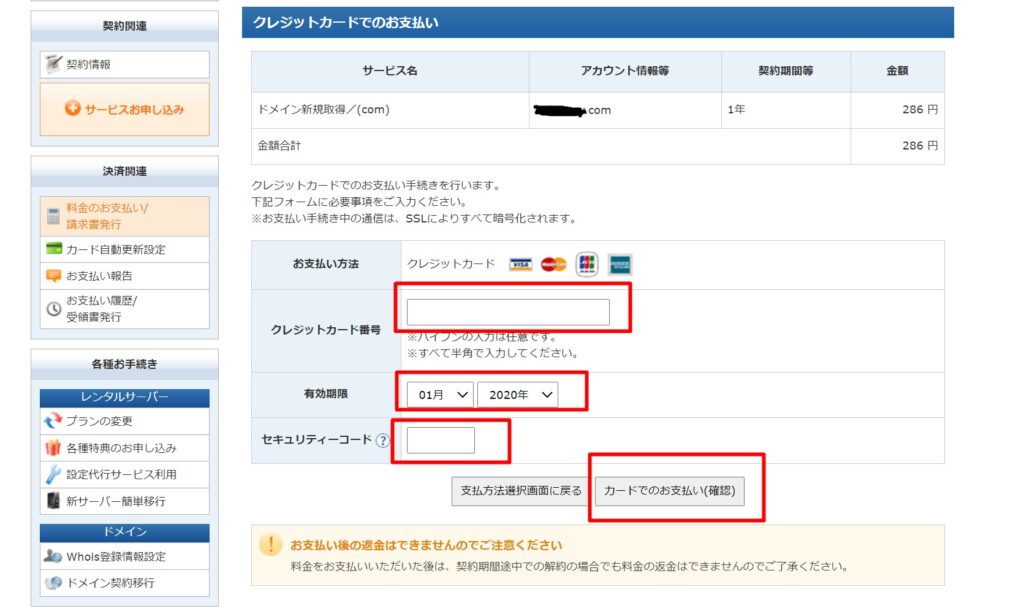1024x614 pixels.
Task: Click the 契約期間等 column header
Action: [x=786, y=71]
